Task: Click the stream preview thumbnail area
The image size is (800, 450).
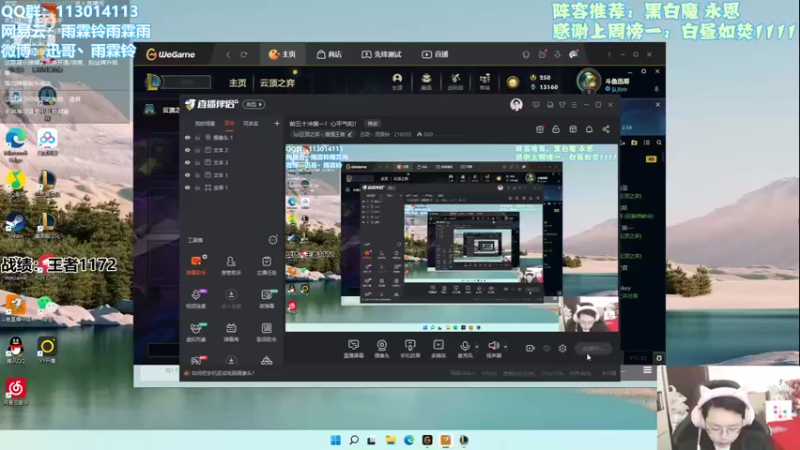Action: coord(452,238)
